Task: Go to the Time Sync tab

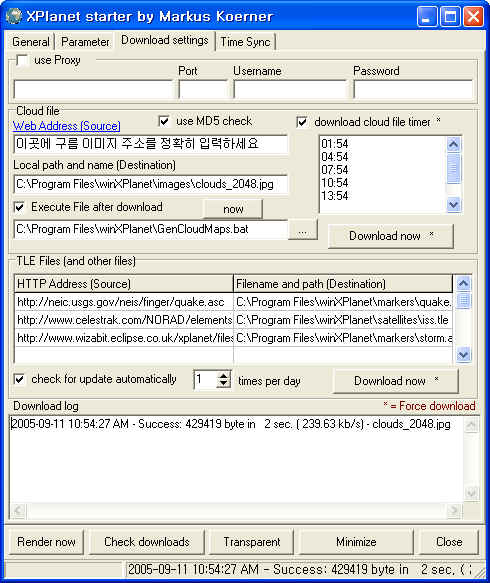Action: 245,42
